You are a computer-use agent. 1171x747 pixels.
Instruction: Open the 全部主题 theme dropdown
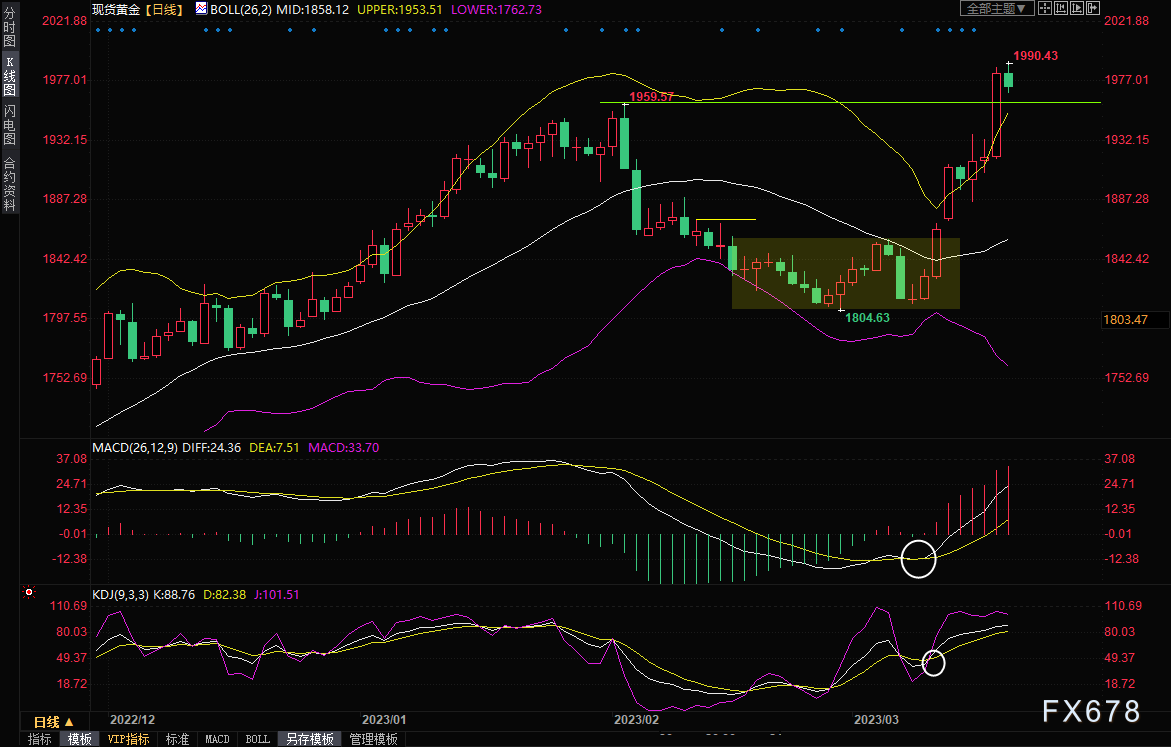[996, 8]
